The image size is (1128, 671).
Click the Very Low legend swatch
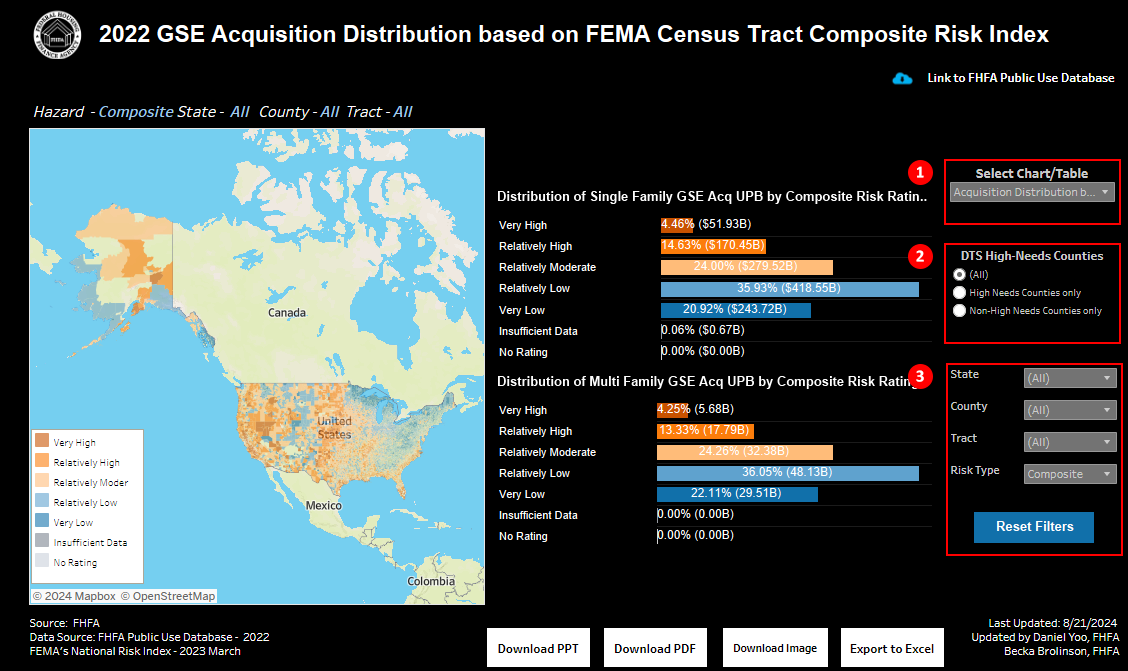[x=42, y=520]
